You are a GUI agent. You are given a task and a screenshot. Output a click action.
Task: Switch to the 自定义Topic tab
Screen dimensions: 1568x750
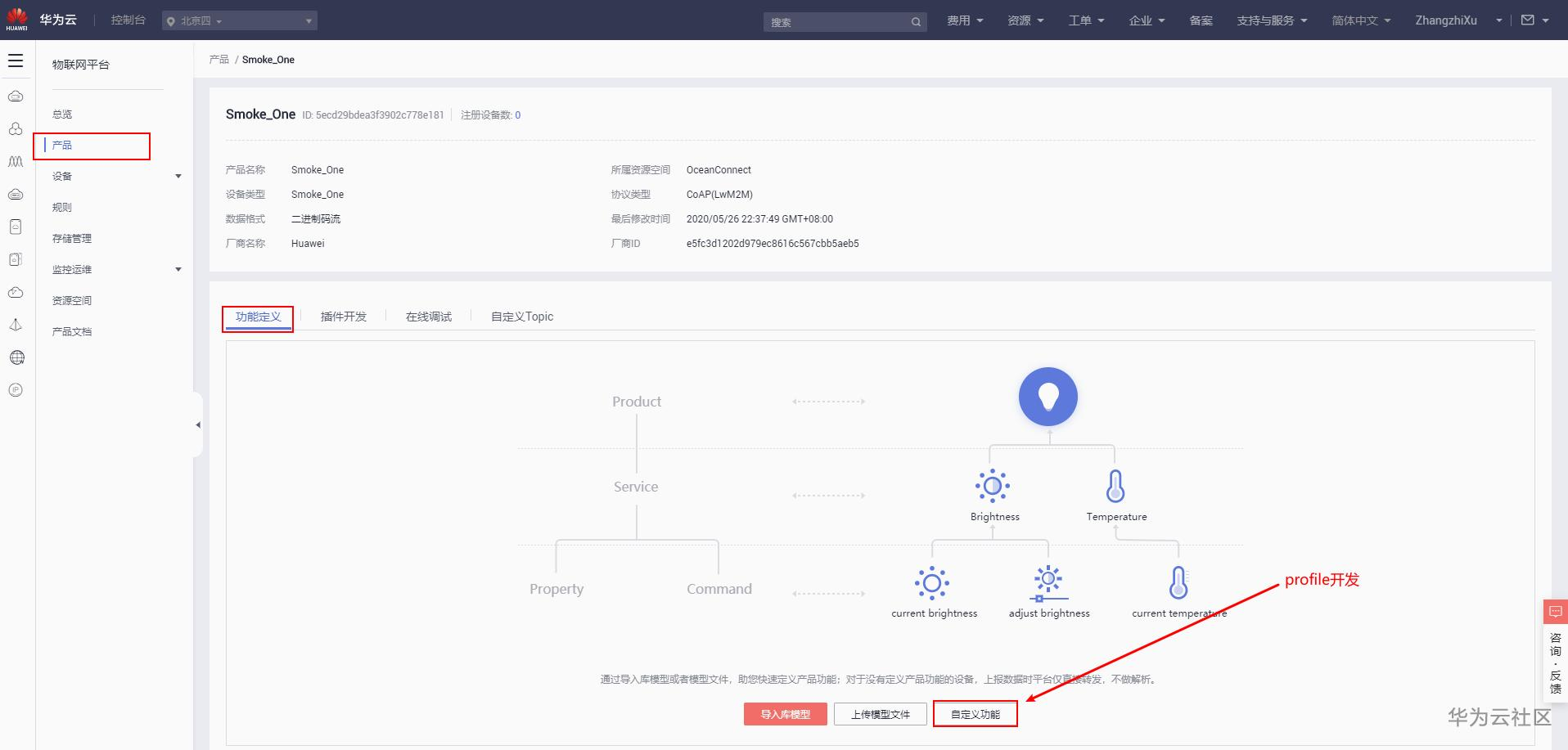click(522, 317)
